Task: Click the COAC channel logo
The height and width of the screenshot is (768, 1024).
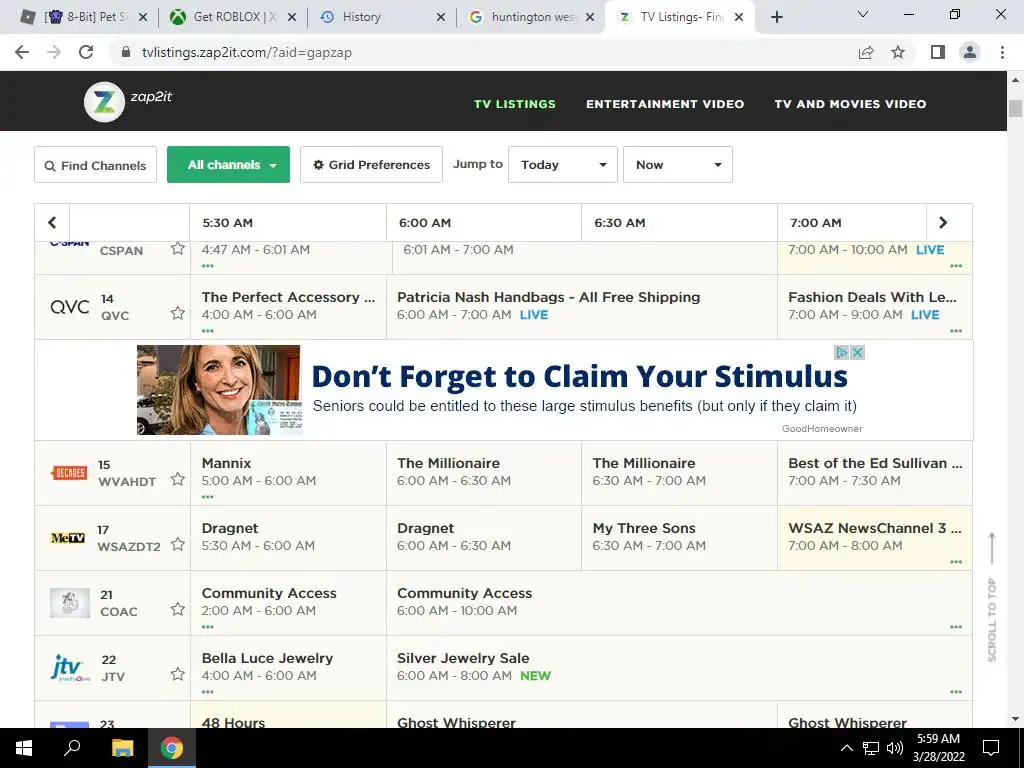Action: click(70, 603)
